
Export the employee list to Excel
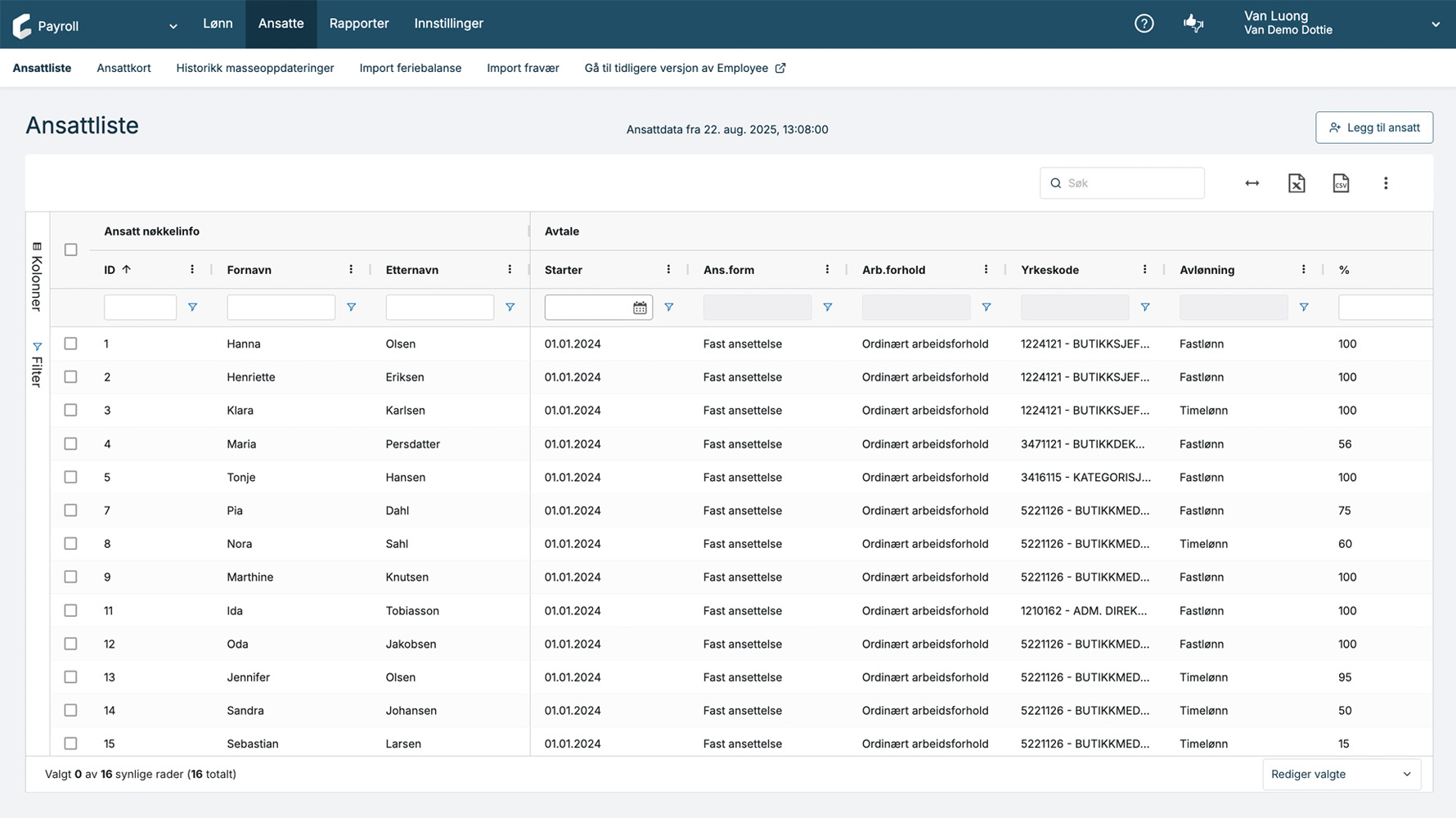pyautogui.click(x=1296, y=183)
